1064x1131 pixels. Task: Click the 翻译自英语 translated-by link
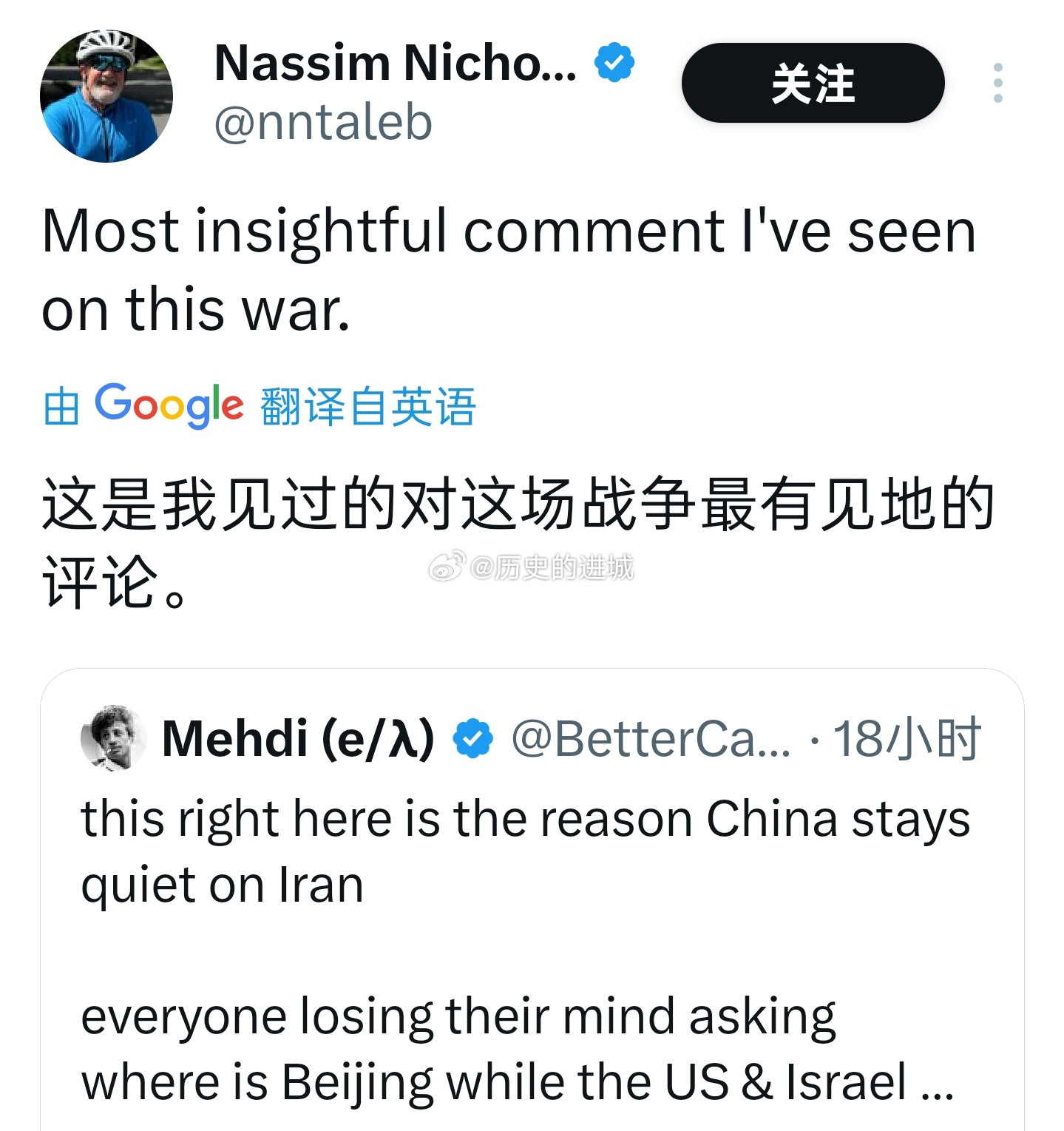(367, 404)
